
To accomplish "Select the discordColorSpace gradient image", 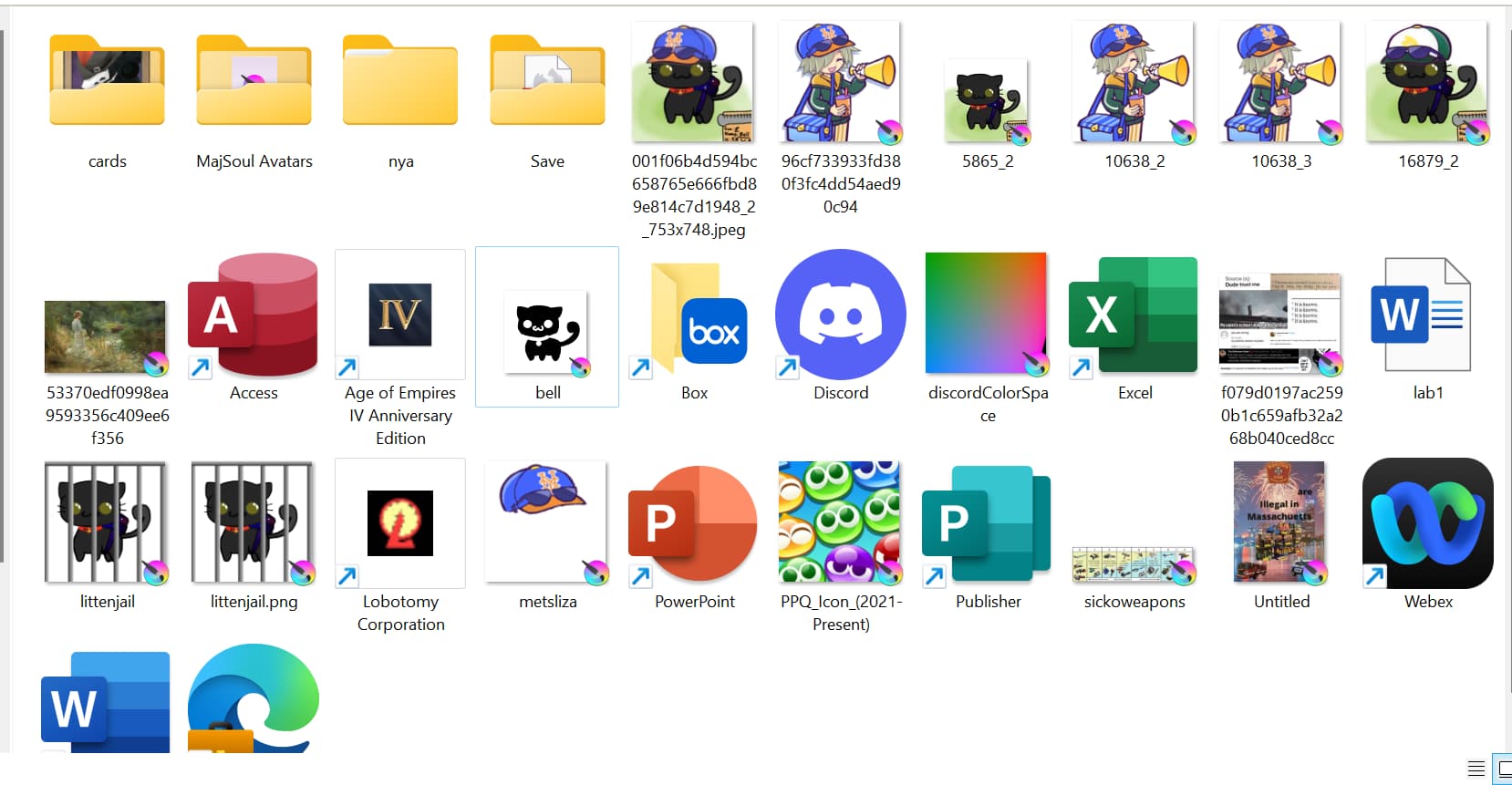I will 988,314.
